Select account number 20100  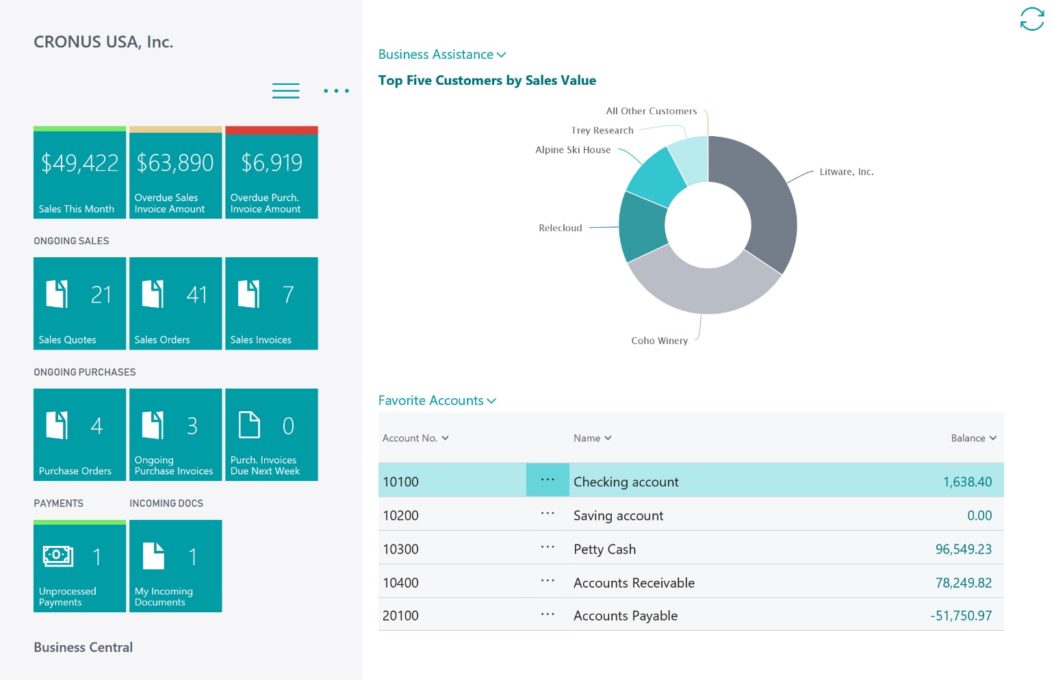(401, 615)
